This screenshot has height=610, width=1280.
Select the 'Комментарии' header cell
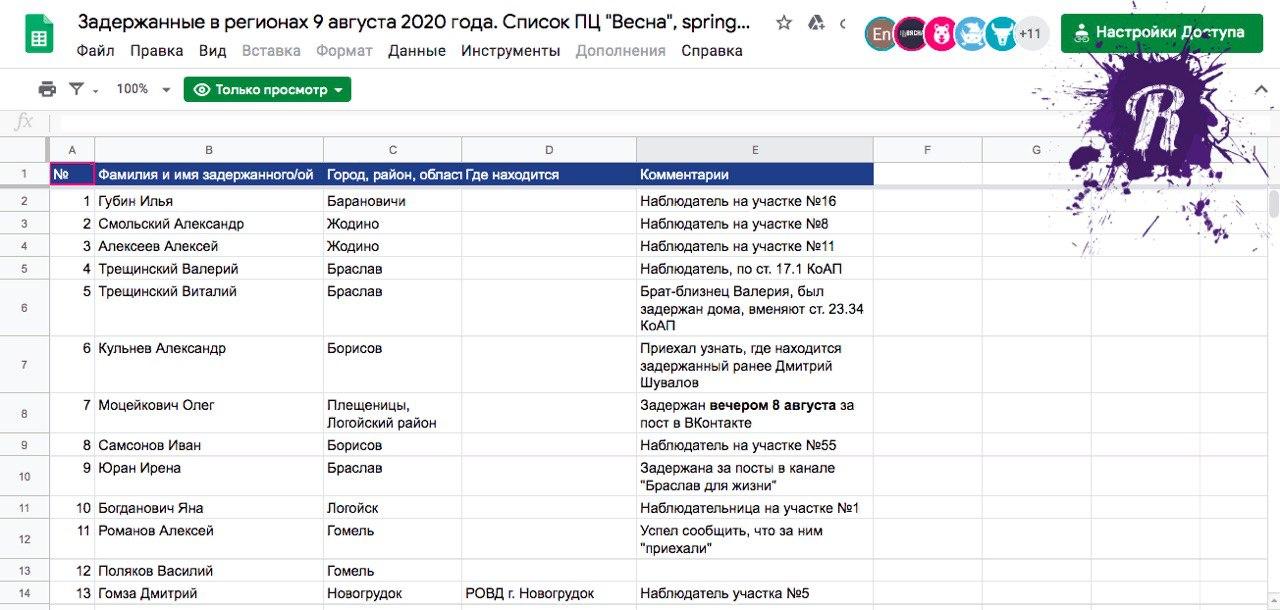coord(755,174)
